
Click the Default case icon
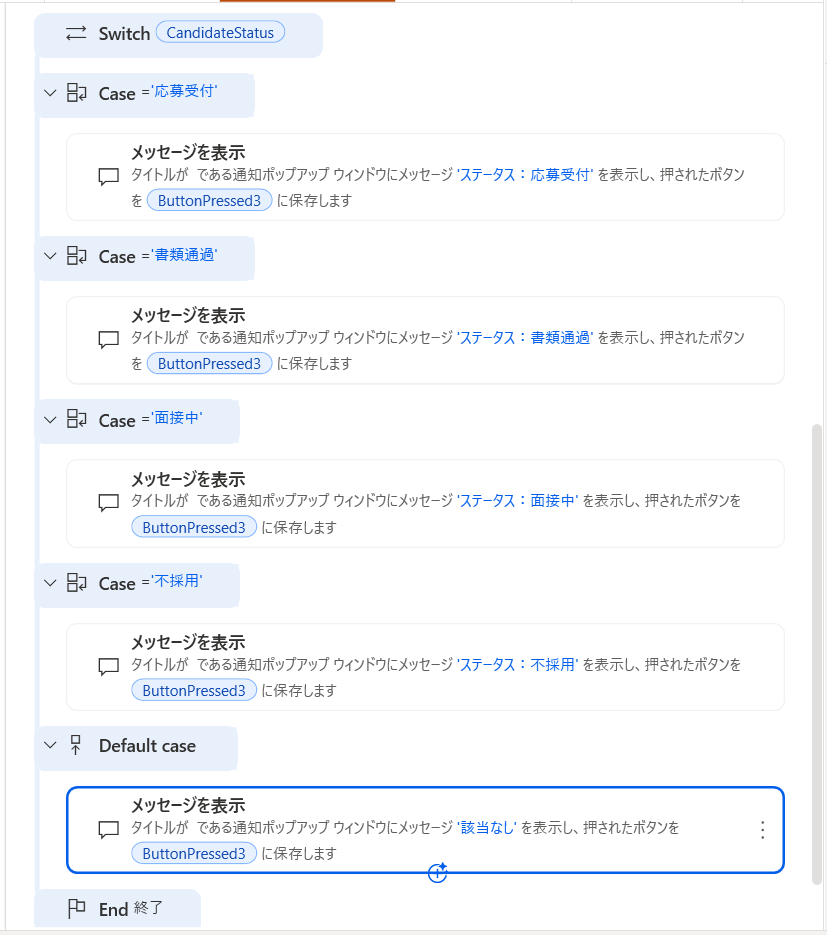click(77, 746)
